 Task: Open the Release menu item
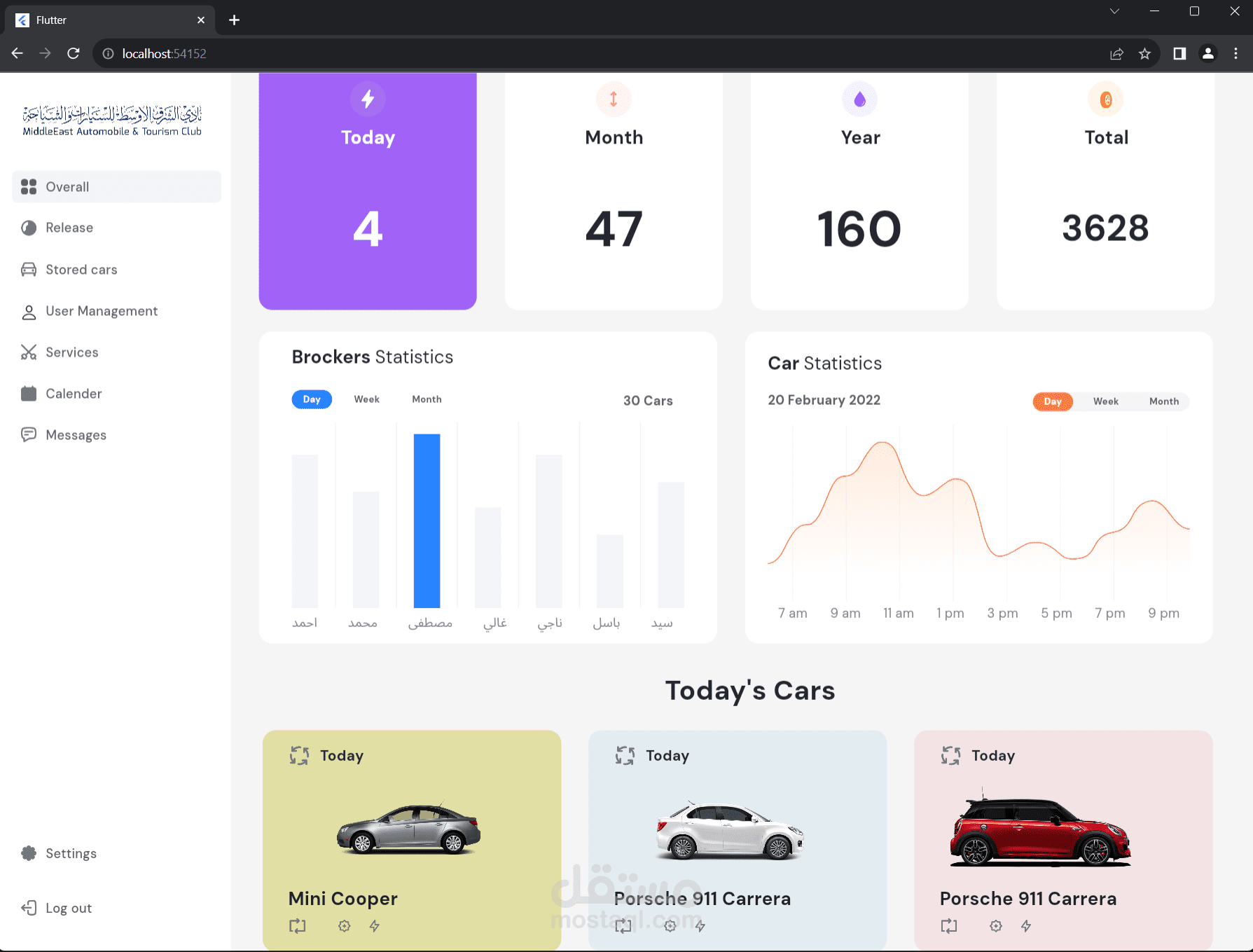(69, 228)
